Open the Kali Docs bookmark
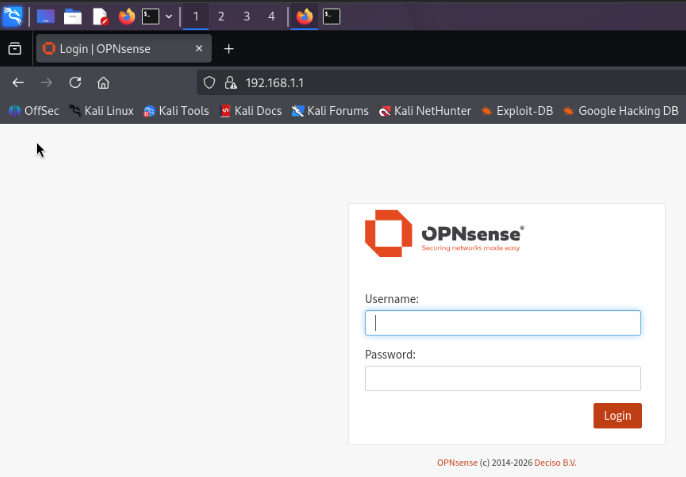 coord(251,111)
